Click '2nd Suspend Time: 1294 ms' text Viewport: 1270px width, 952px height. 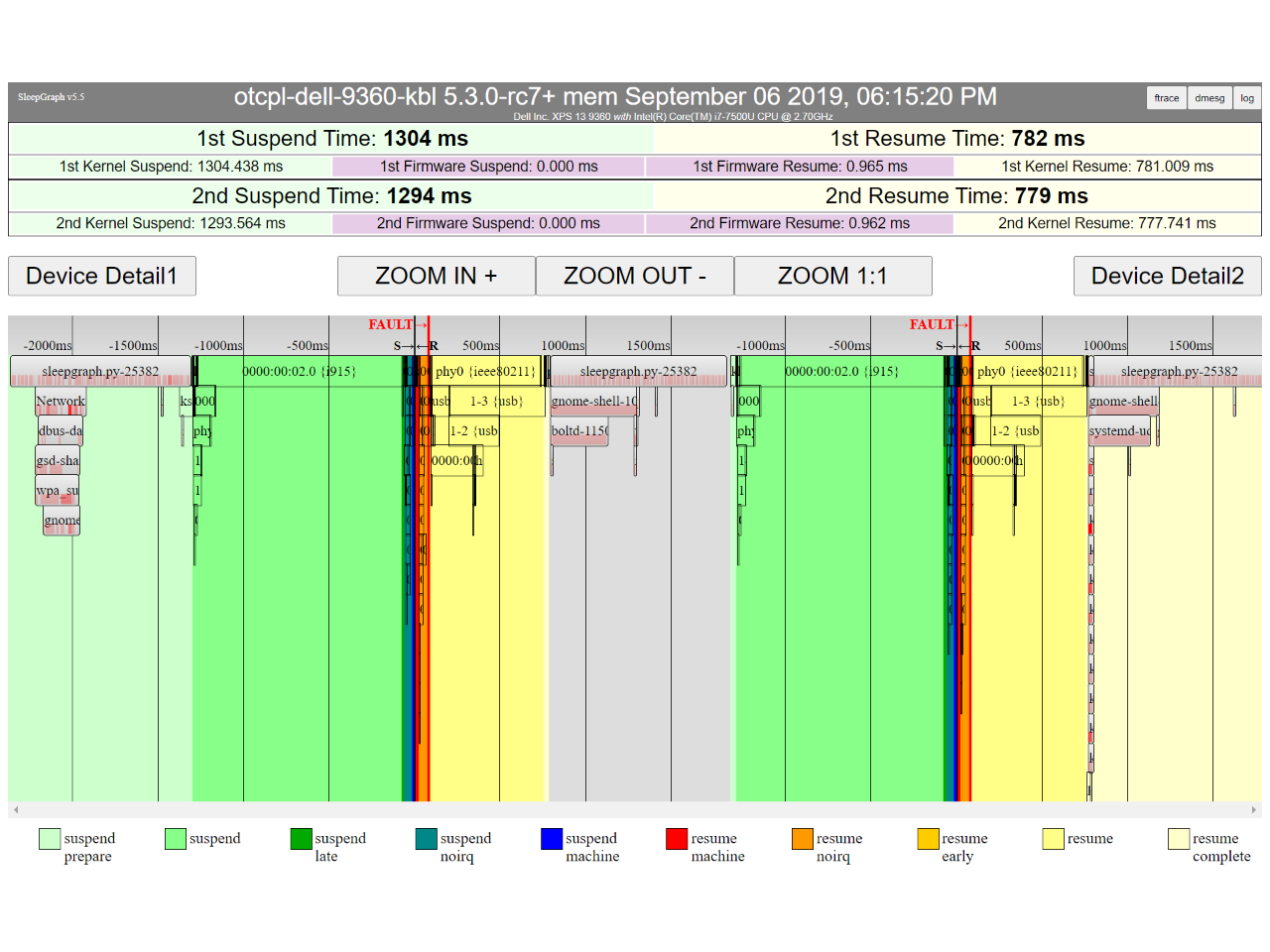coord(332,196)
